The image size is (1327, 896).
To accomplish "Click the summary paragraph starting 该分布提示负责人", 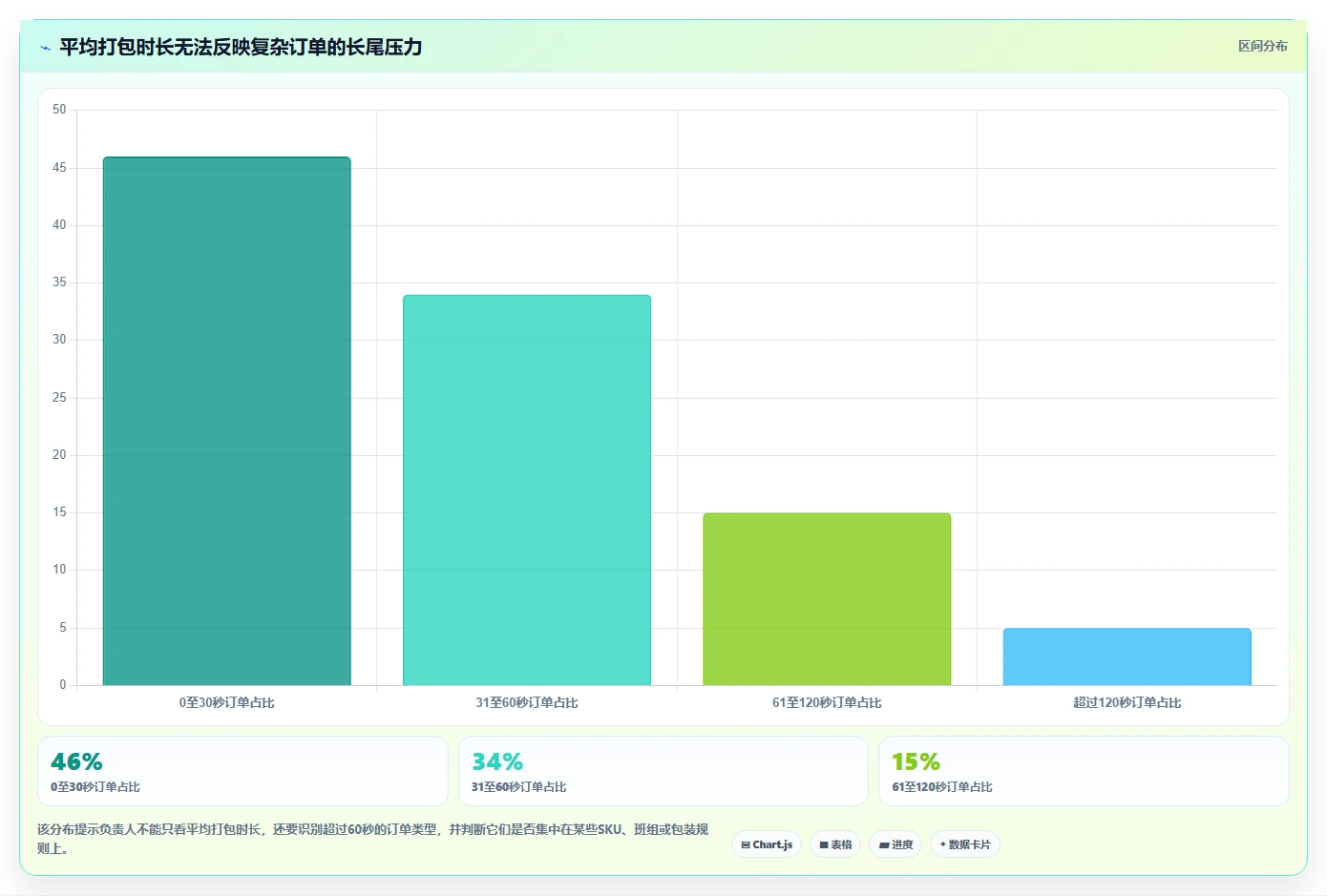I will [373, 839].
